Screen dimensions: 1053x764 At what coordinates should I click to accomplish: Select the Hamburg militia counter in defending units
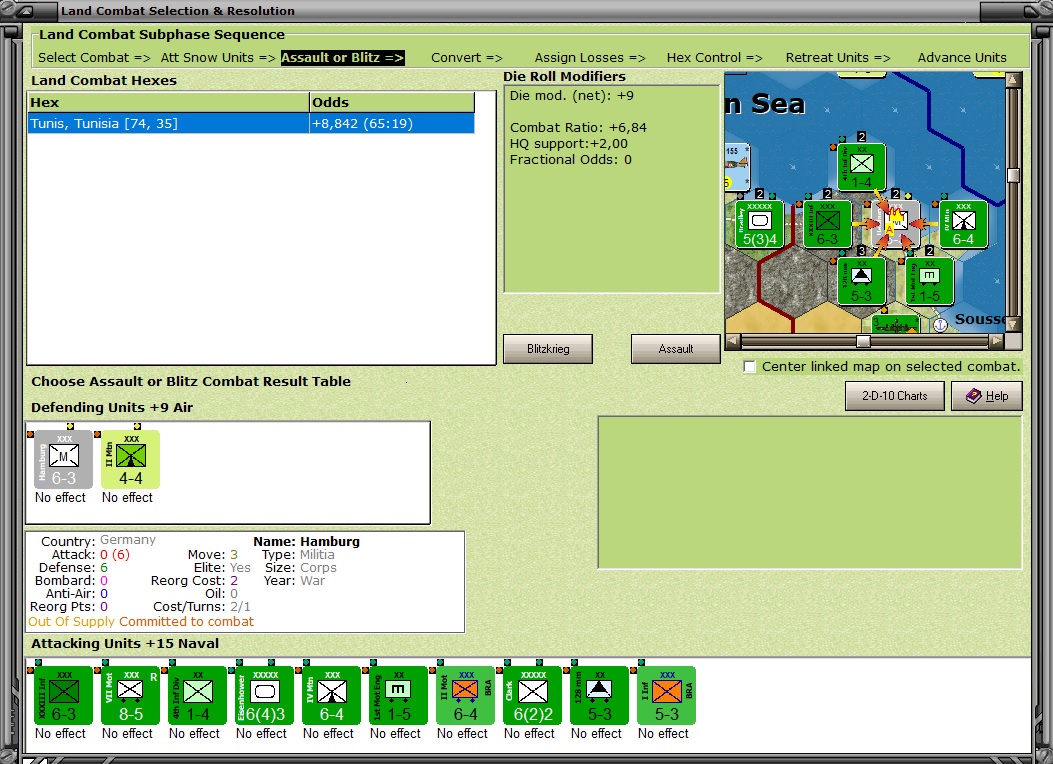(x=61, y=458)
